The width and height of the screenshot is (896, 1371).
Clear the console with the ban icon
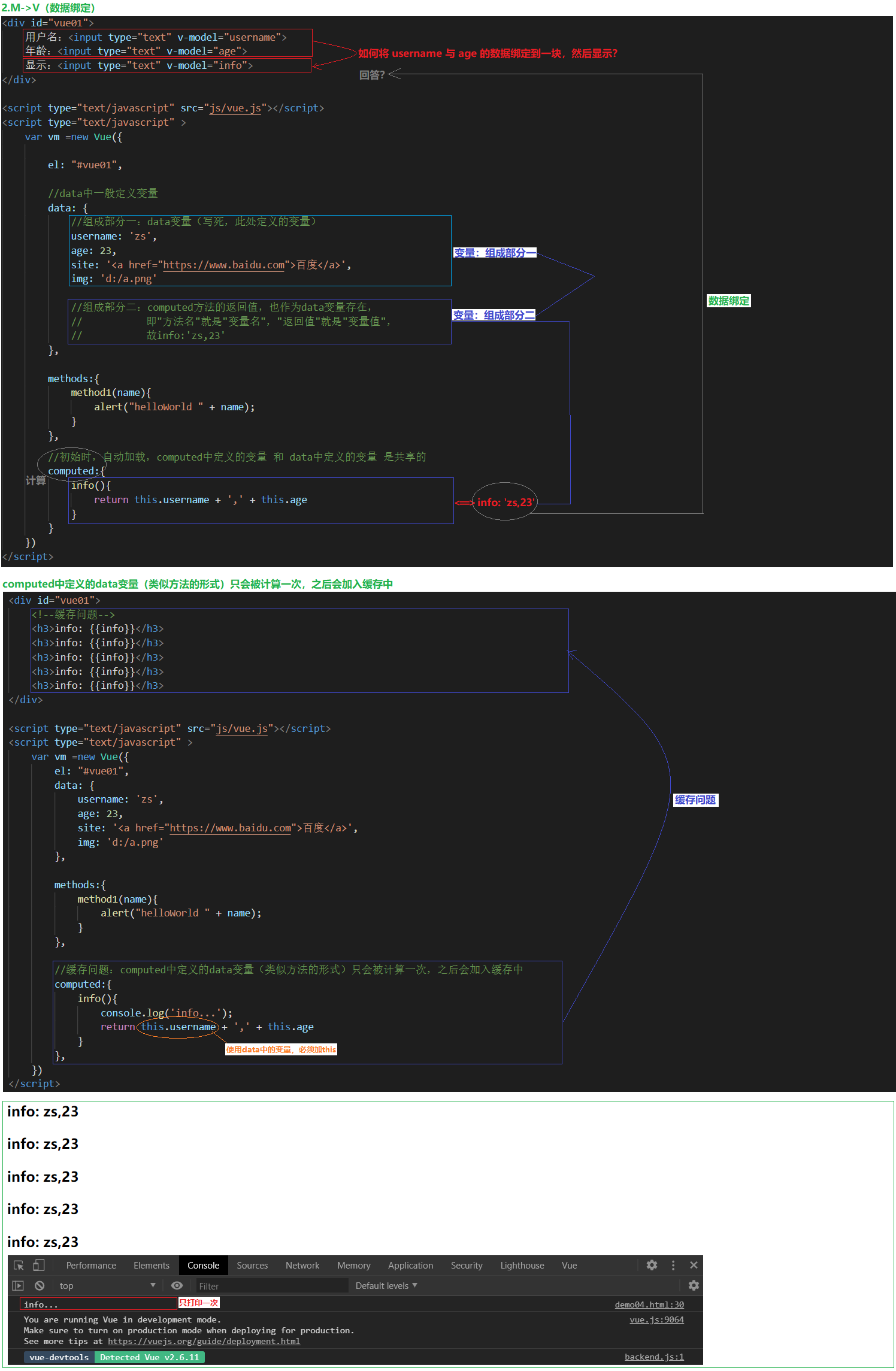pyautogui.click(x=40, y=1285)
